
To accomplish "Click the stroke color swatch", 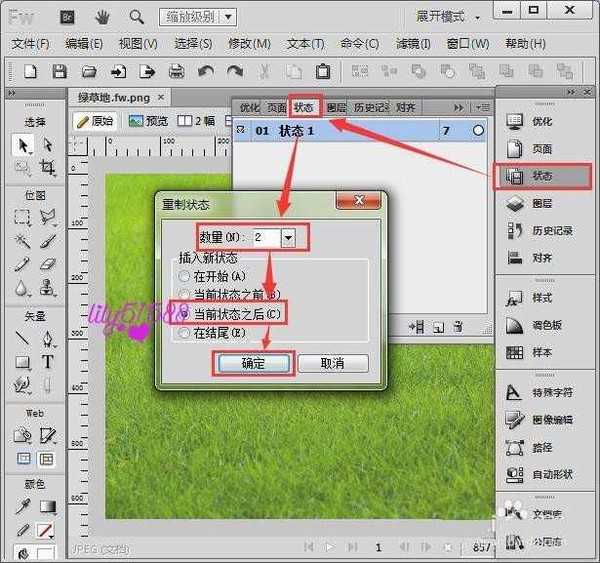I will pos(46,530).
